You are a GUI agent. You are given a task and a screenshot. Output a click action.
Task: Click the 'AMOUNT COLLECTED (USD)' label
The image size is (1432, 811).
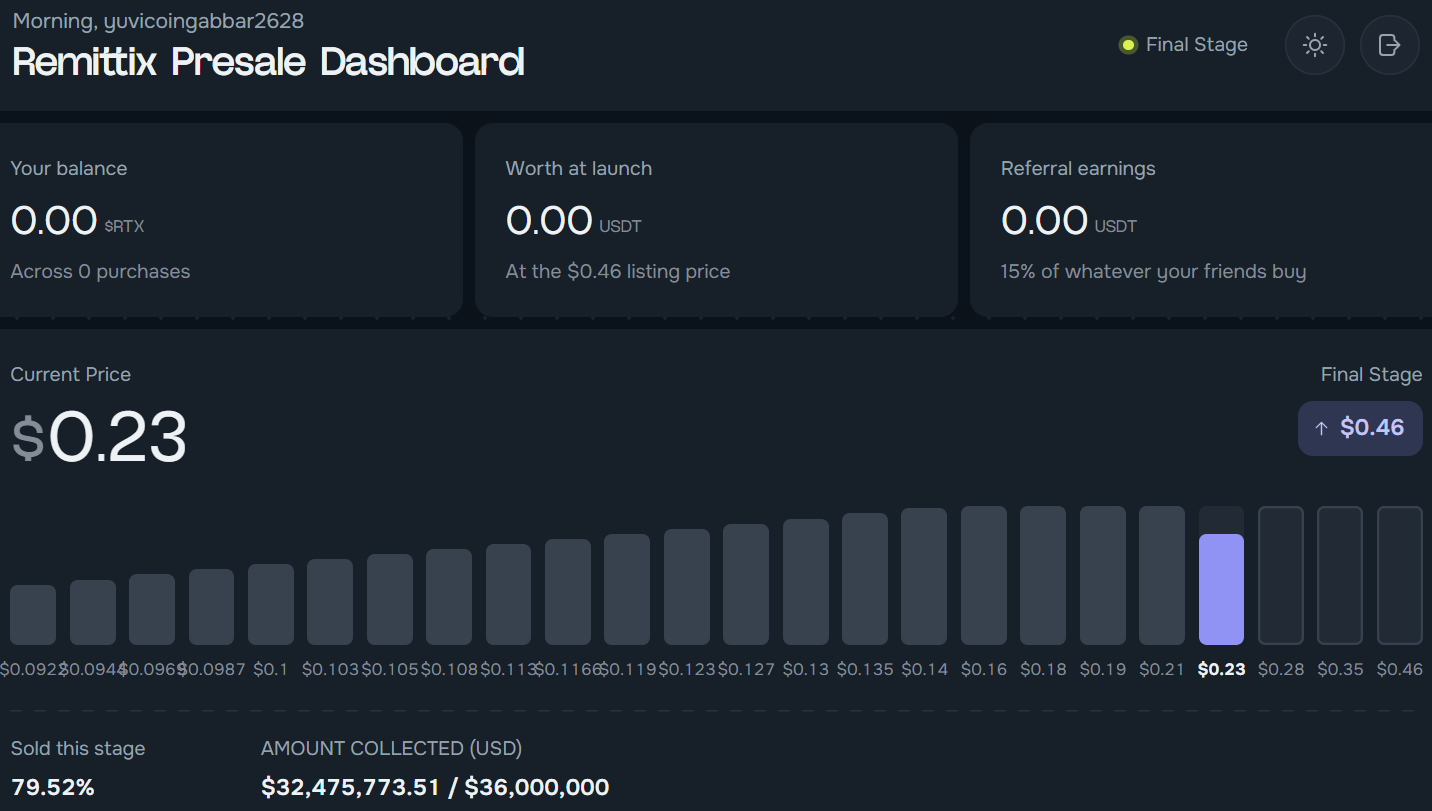tap(392, 749)
